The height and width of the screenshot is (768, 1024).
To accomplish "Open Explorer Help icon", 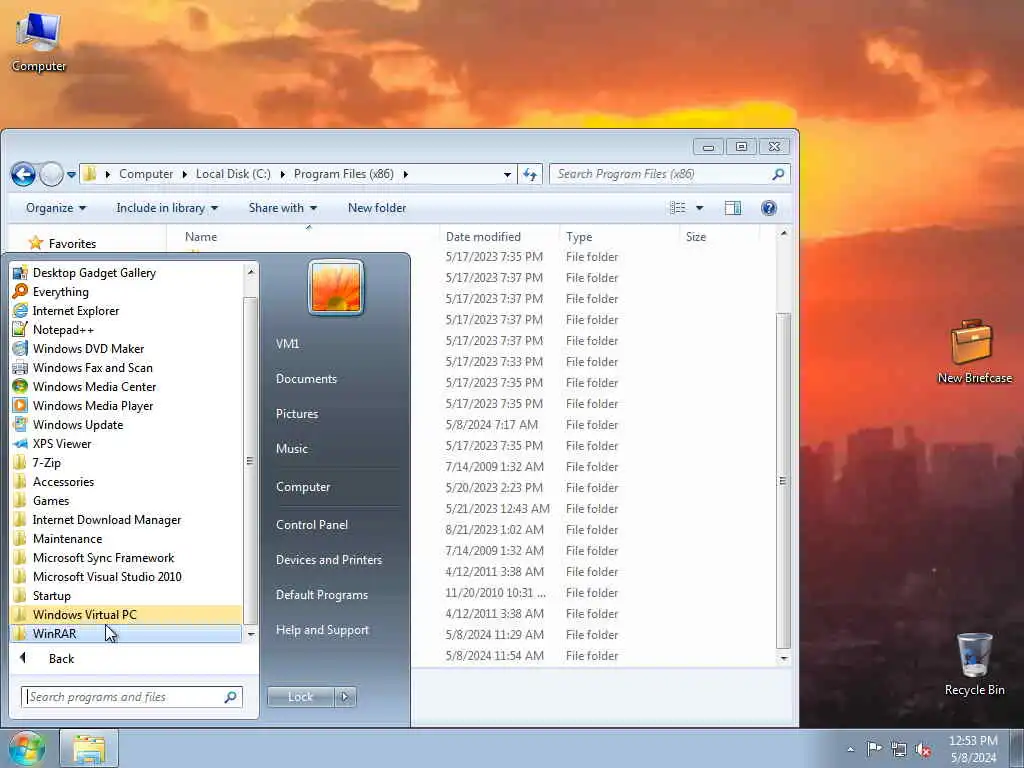I will tap(769, 208).
